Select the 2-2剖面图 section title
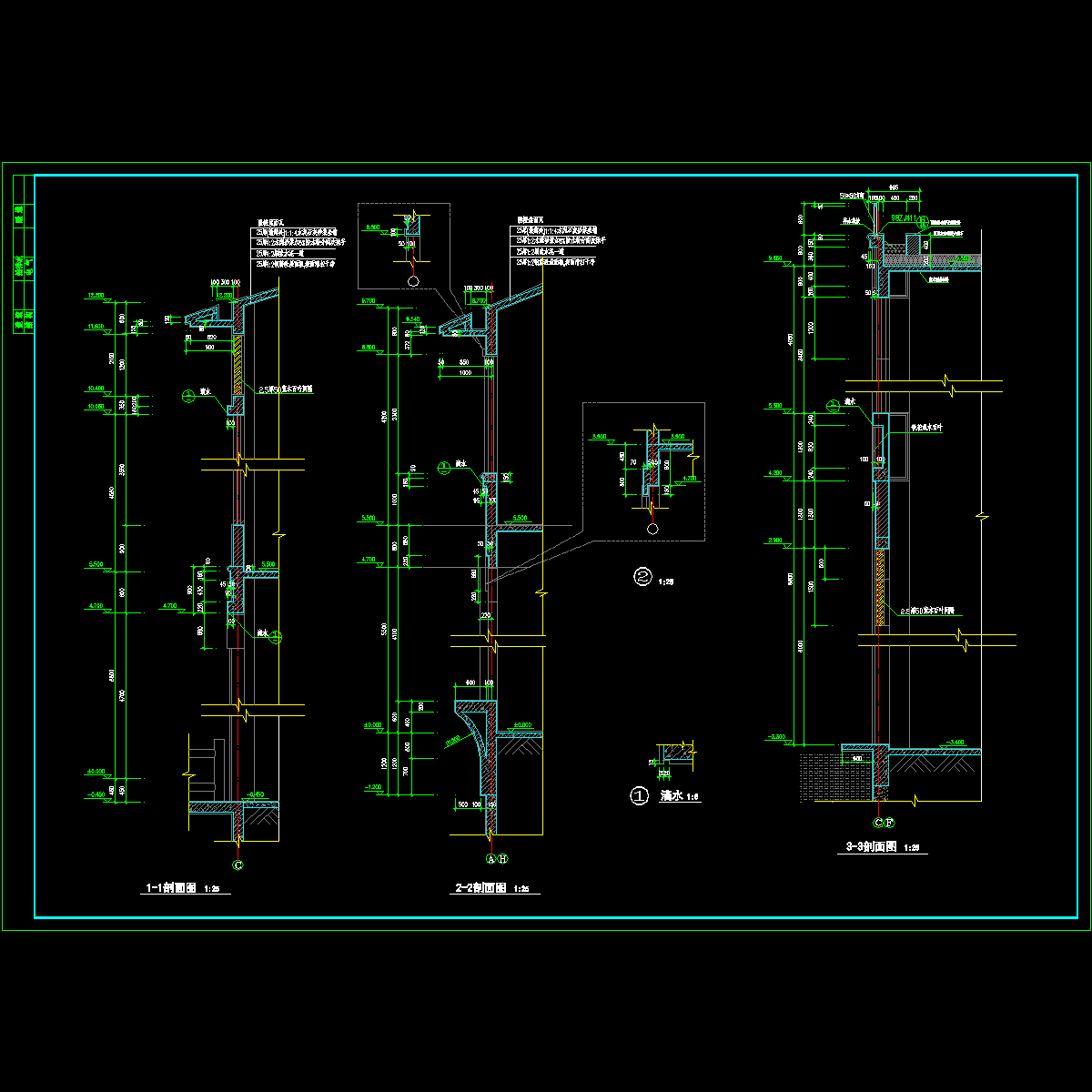The image size is (1092, 1092). click(482, 888)
